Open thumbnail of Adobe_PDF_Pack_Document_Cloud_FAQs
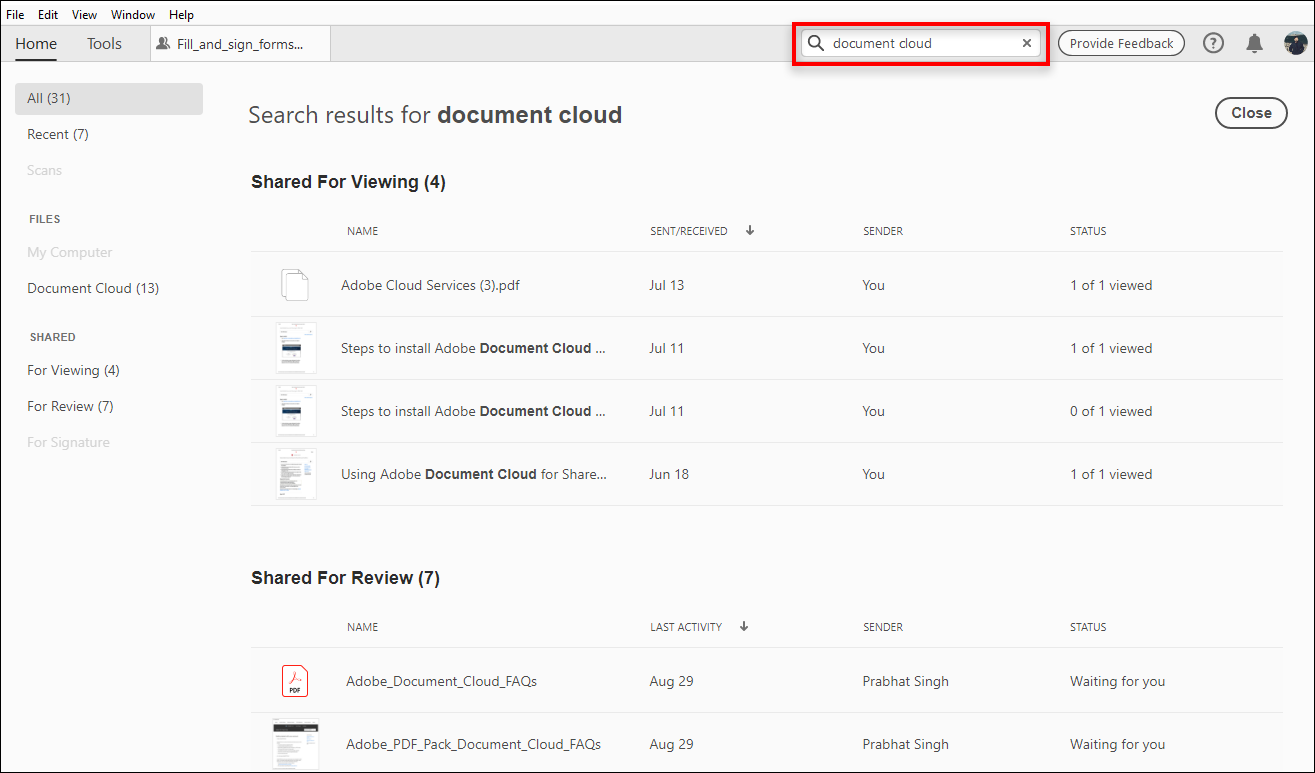 tap(295, 744)
